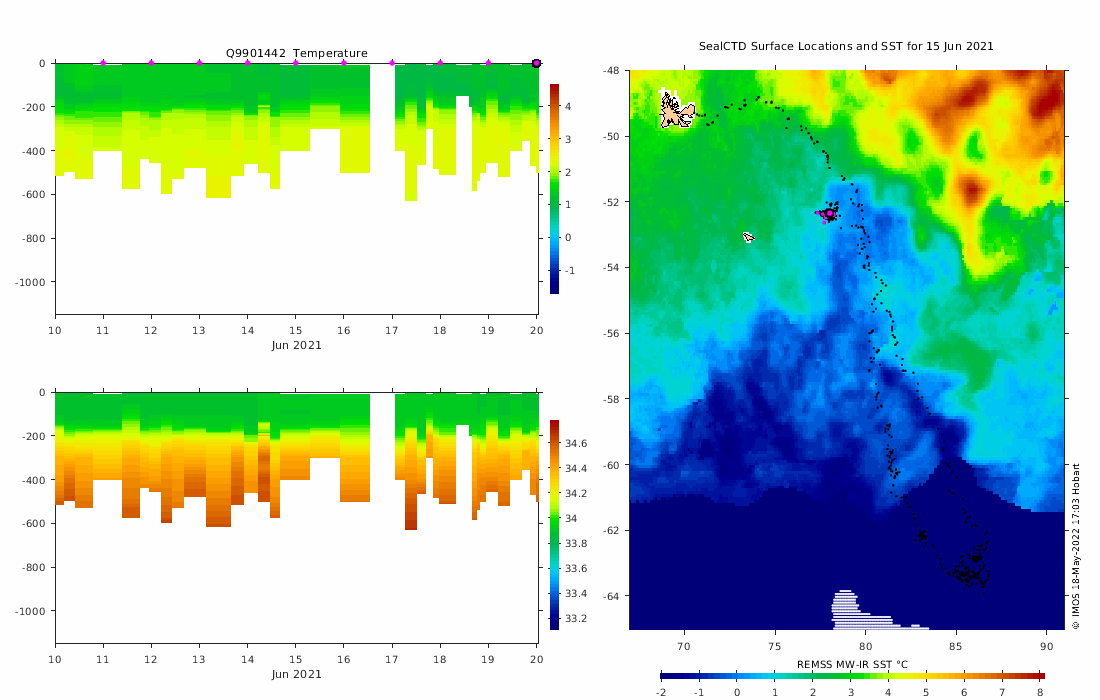Click the "Q9901442 Temperature" plot title

[x=297, y=53]
